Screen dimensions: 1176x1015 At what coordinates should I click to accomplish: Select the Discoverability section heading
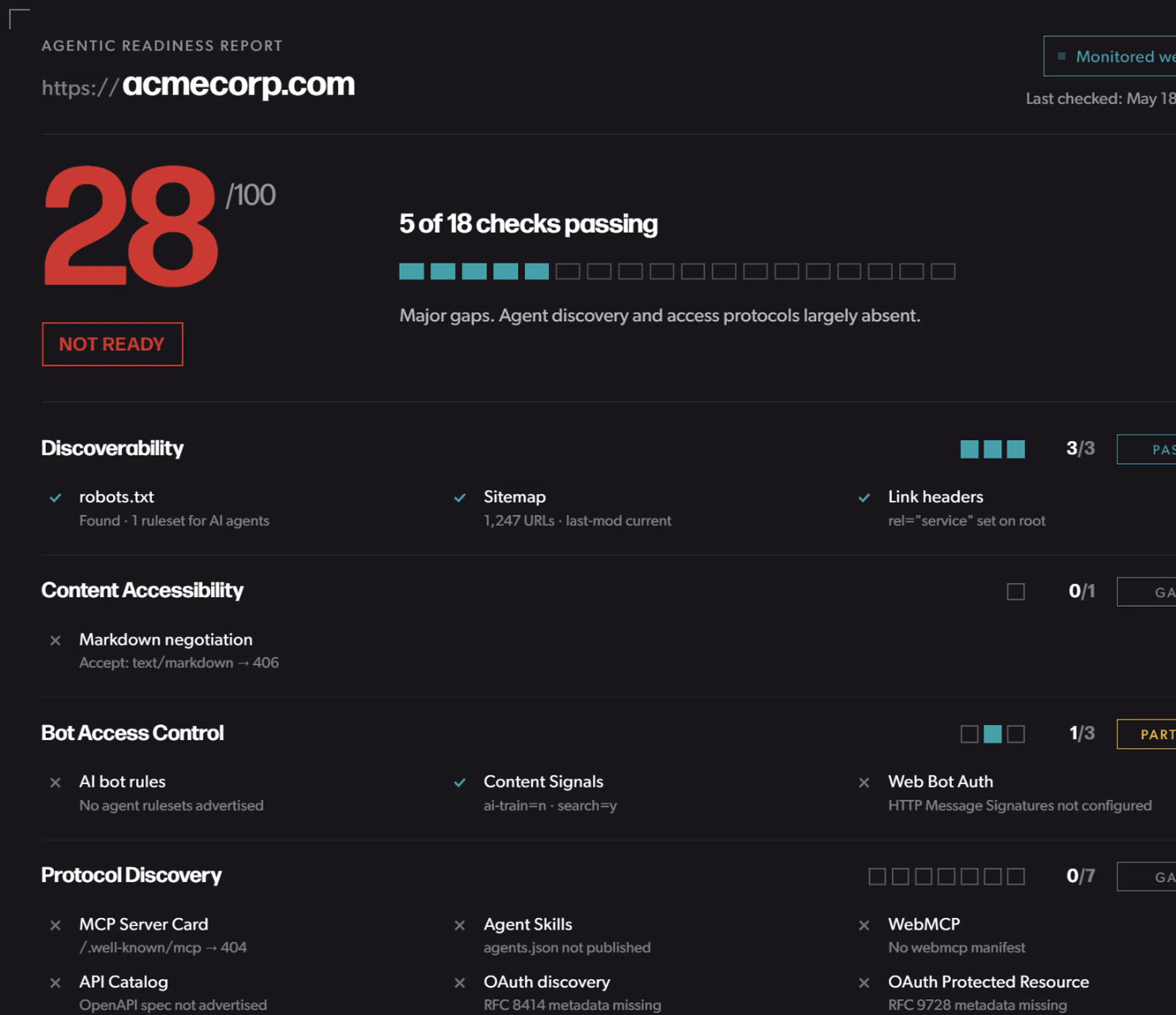(112, 448)
